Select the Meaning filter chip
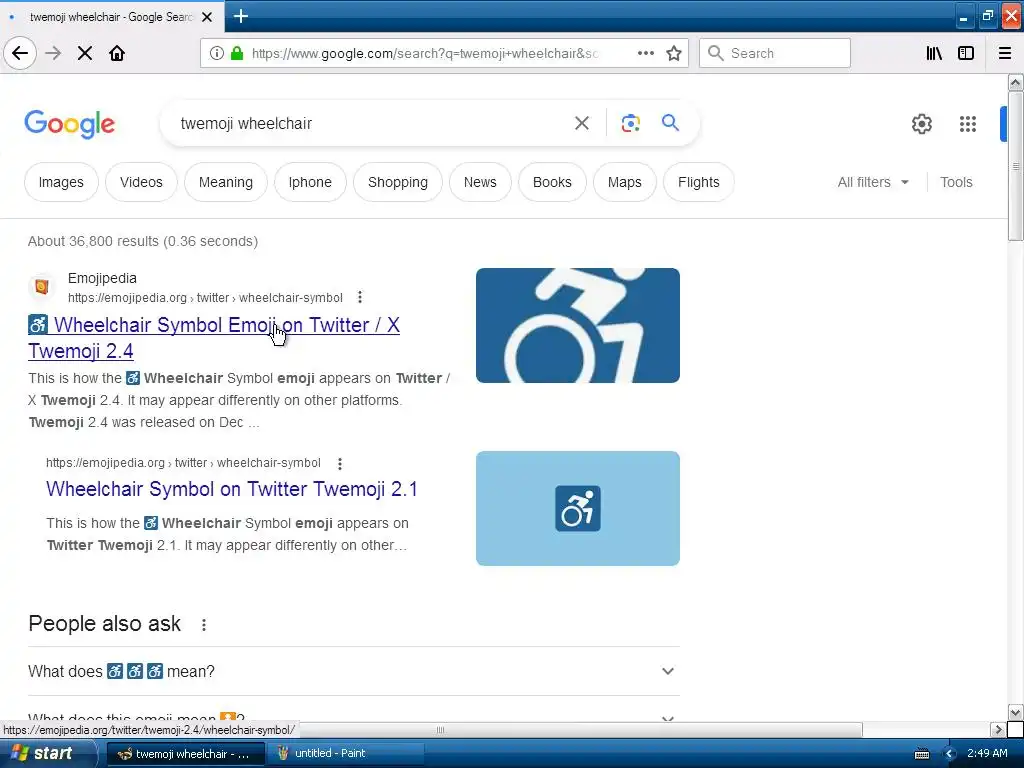 point(226,182)
